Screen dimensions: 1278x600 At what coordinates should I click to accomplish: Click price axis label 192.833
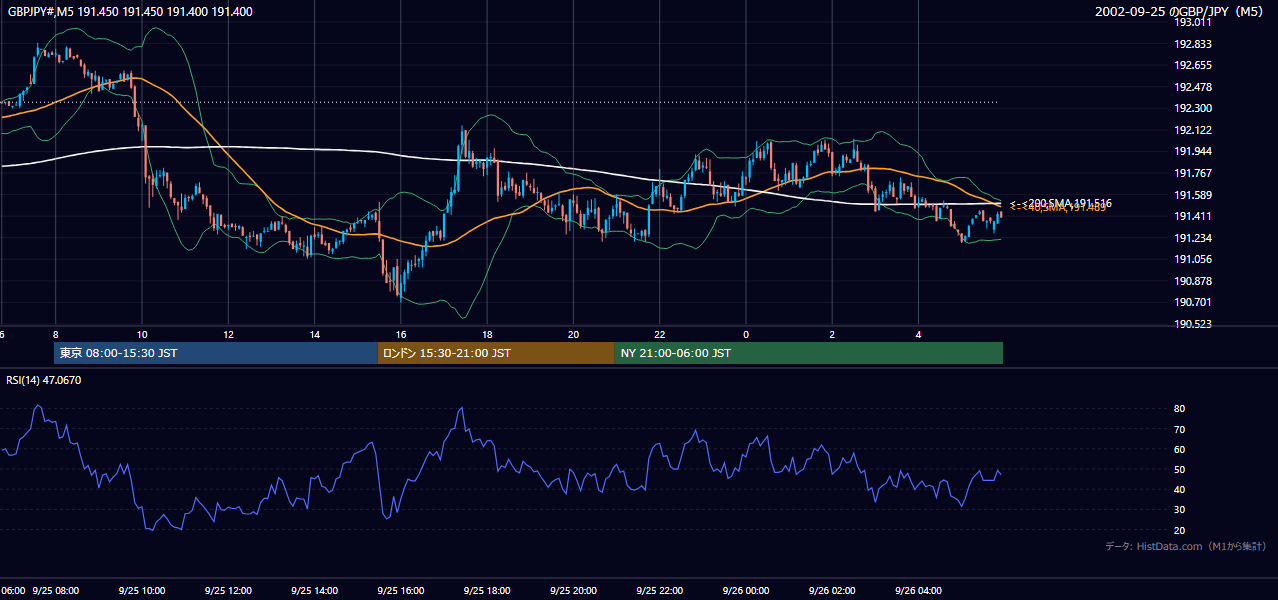point(1194,44)
